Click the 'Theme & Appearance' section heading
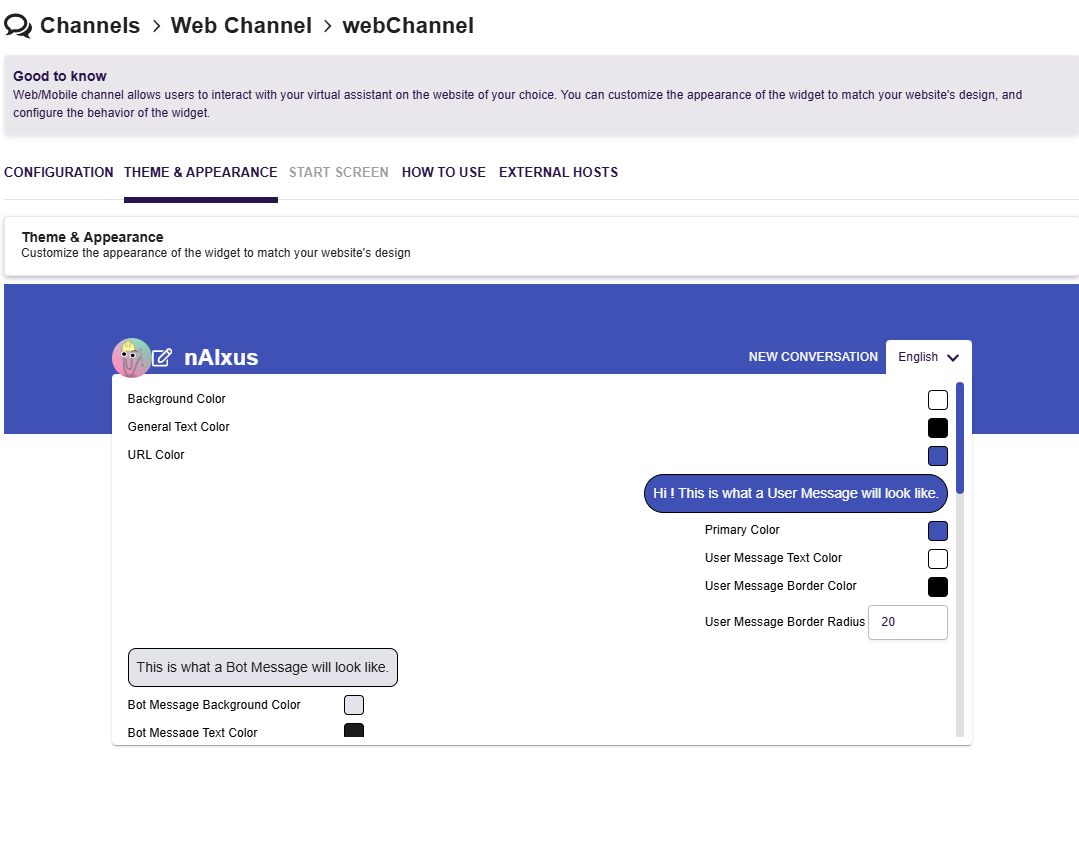Image resolution: width=1079 pixels, height=866 pixels. coord(92,237)
